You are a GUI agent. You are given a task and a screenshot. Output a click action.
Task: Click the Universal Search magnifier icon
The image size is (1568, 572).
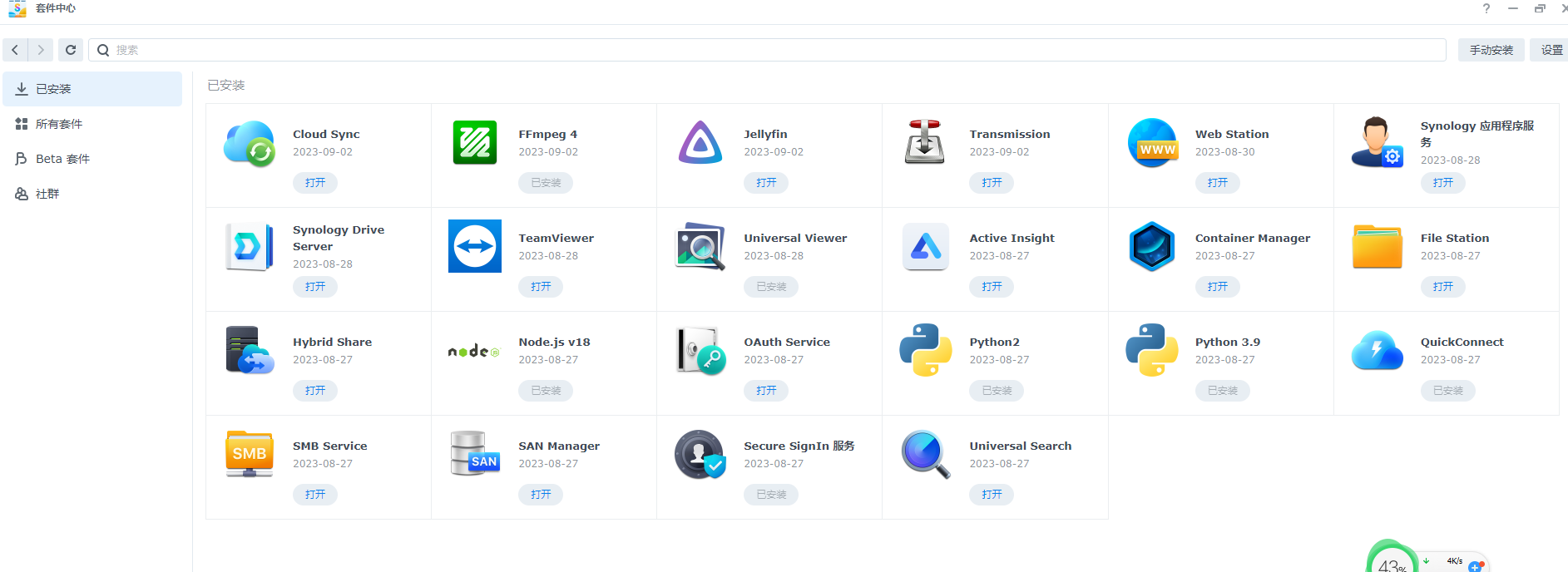click(x=925, y=454)
